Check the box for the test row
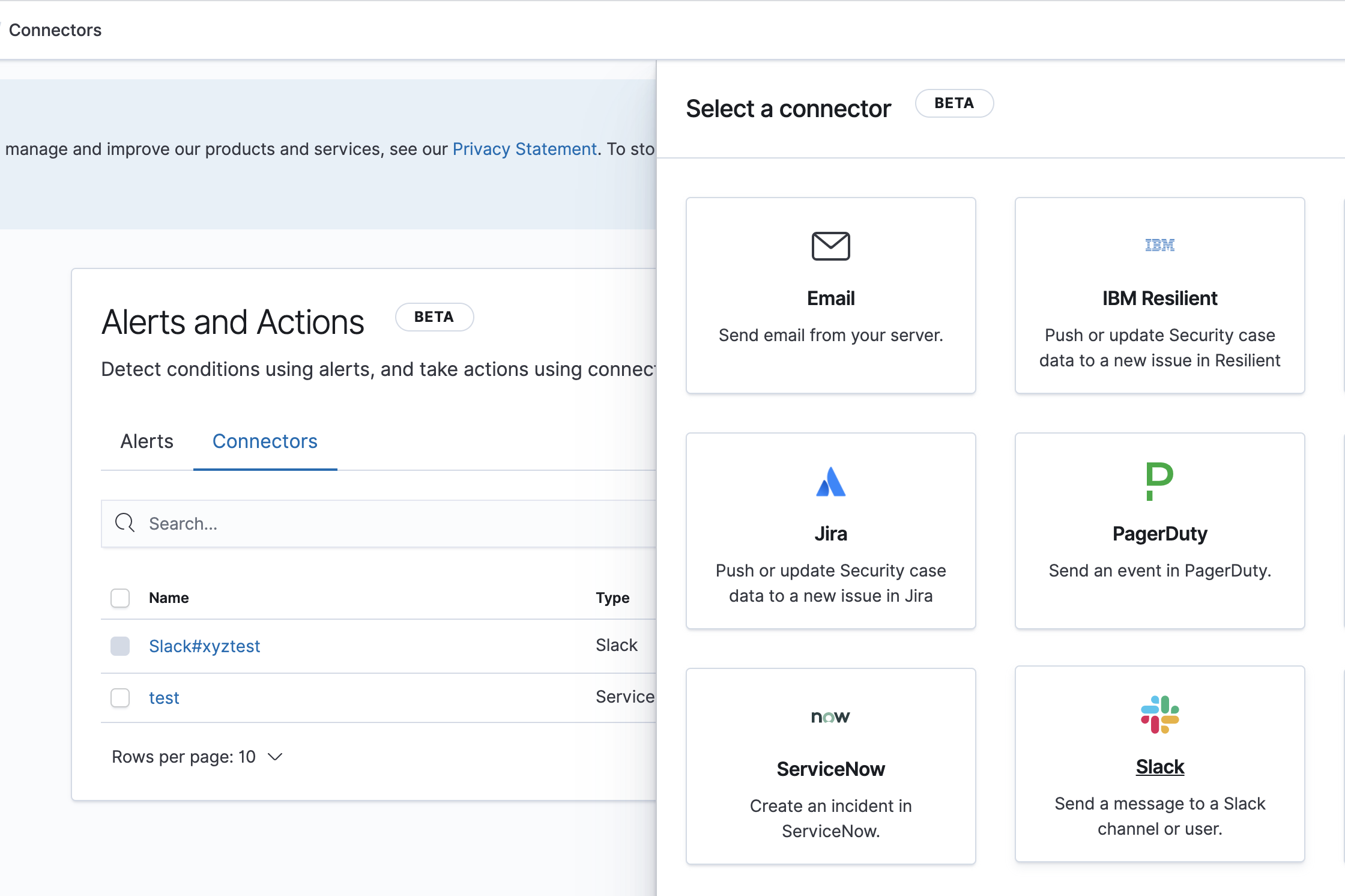 pos(120,697)
